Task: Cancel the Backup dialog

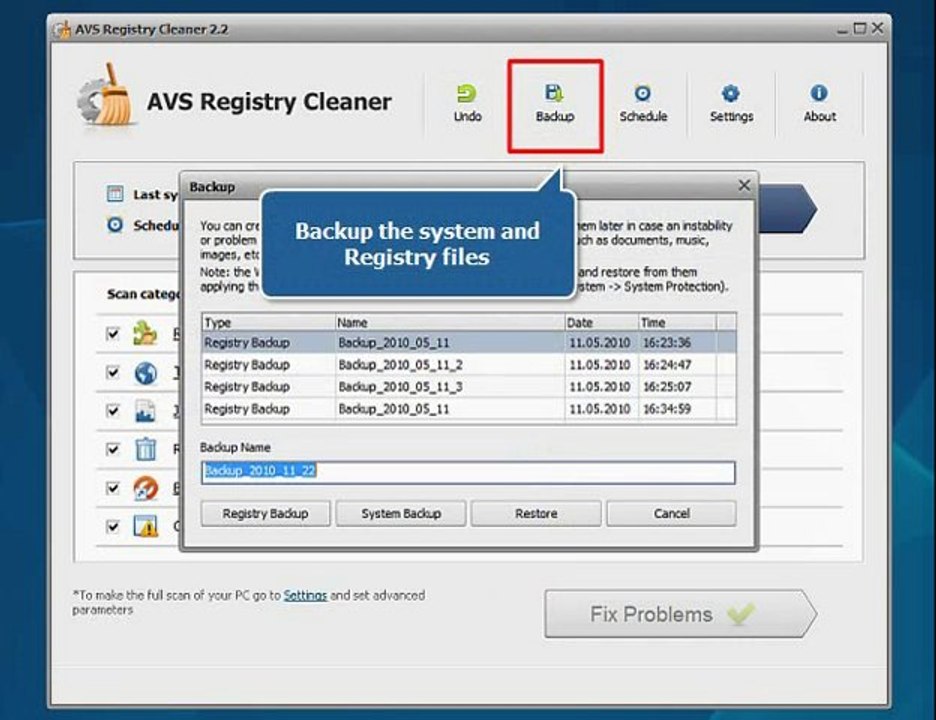Action: click(x=672, y=513)
